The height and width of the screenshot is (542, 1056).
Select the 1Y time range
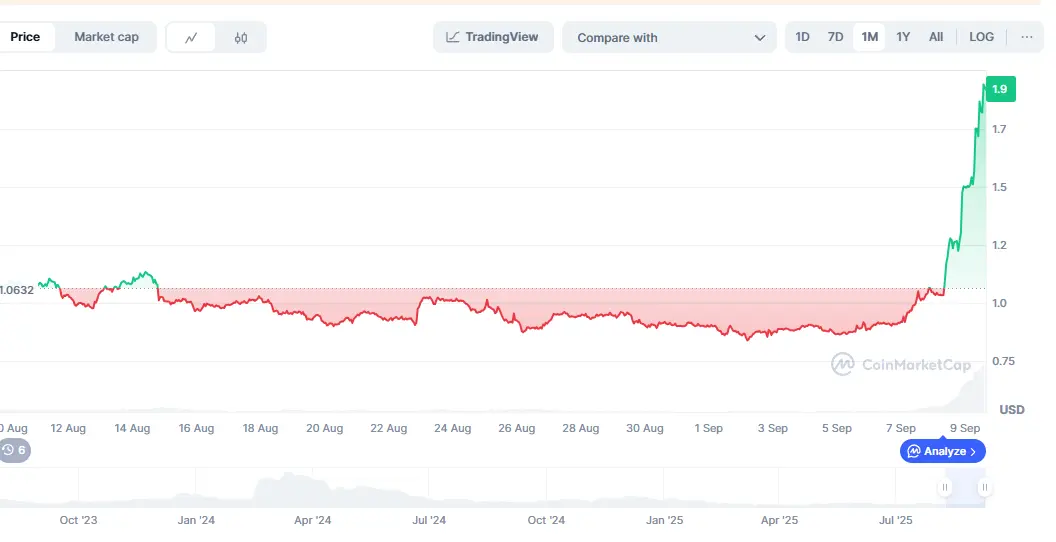pos(903,37)
